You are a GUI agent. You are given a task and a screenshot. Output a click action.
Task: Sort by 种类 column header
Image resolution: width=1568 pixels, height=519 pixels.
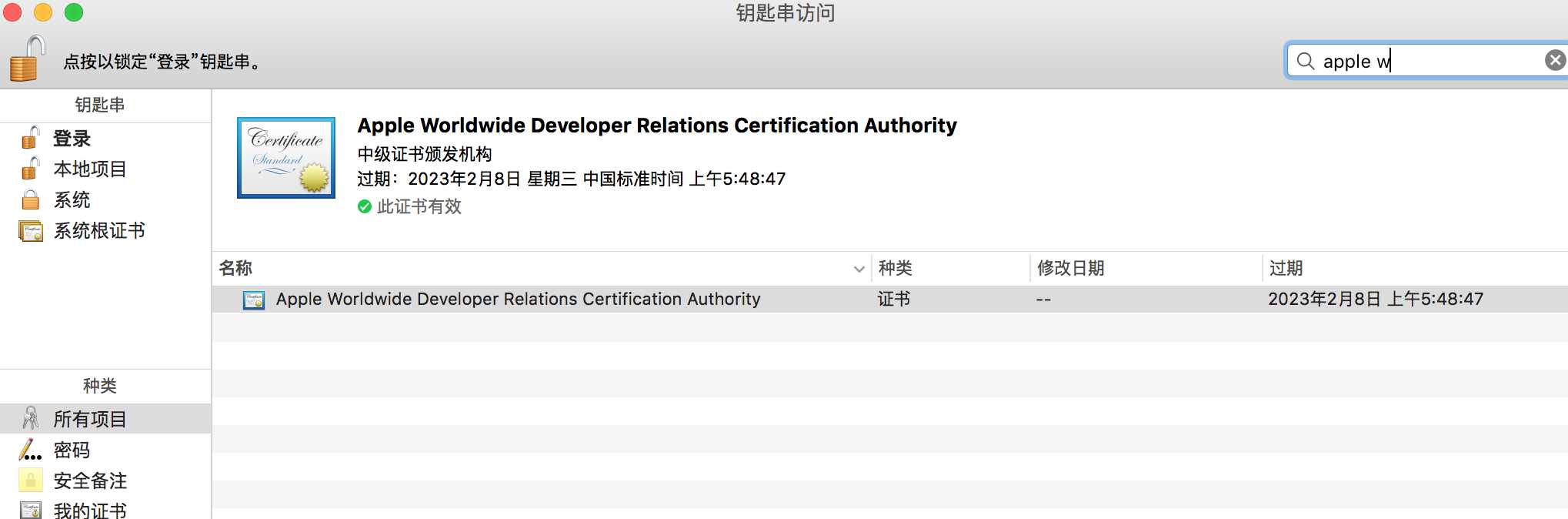click(x=951, y=268)
